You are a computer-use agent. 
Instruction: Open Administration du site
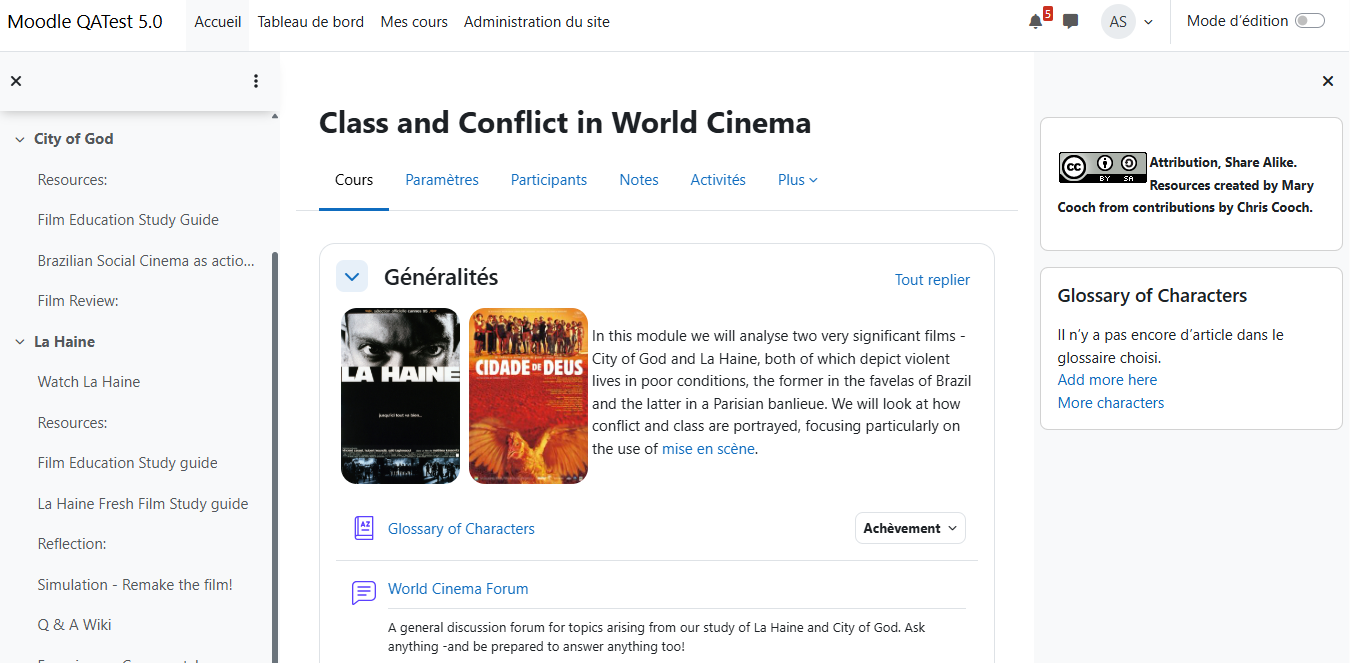537,22
